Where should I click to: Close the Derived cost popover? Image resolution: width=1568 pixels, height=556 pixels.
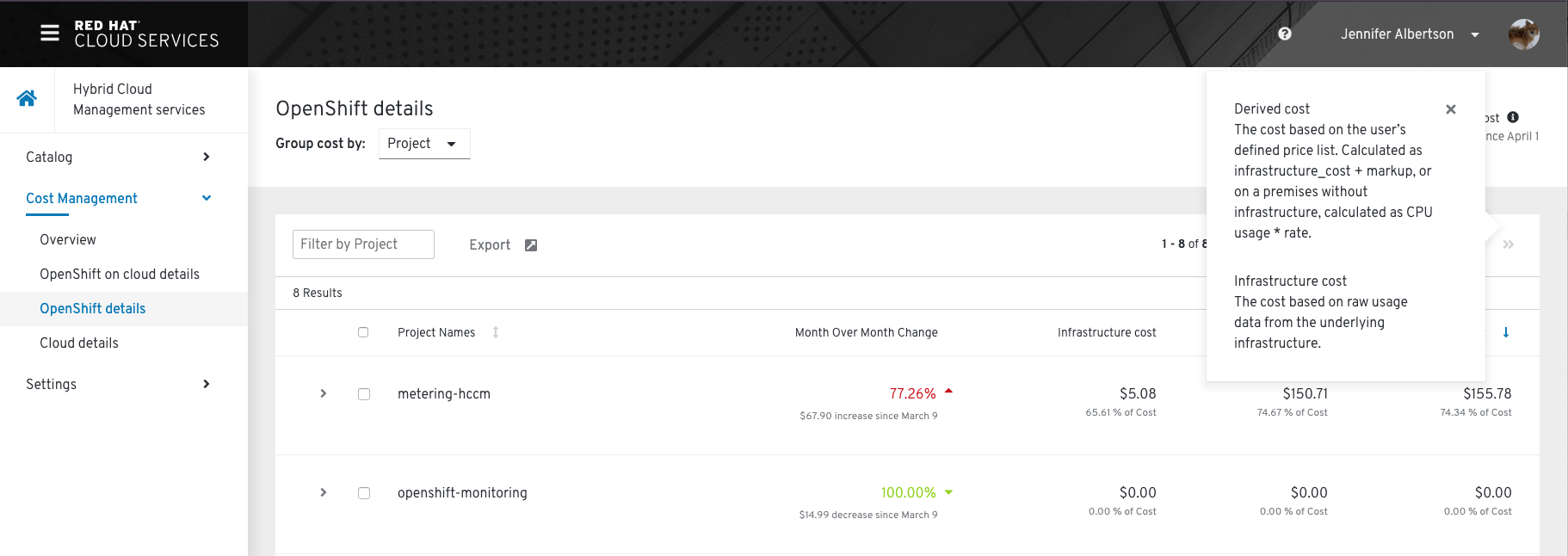point(1451,109)
